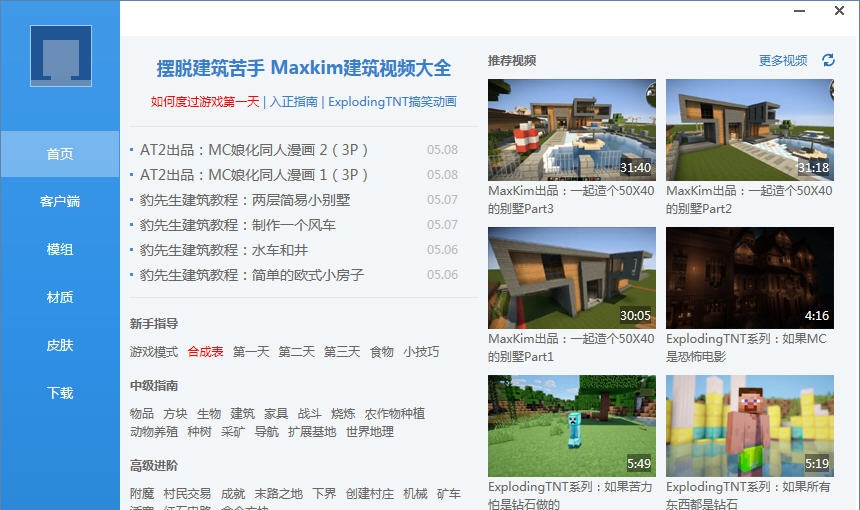
Task: Play the 50X40别墅Part1 video thumbnail
Action: click(572, 278)
